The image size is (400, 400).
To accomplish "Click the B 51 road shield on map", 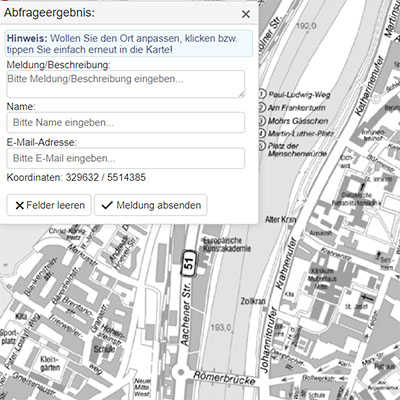I will coord(189,263).
